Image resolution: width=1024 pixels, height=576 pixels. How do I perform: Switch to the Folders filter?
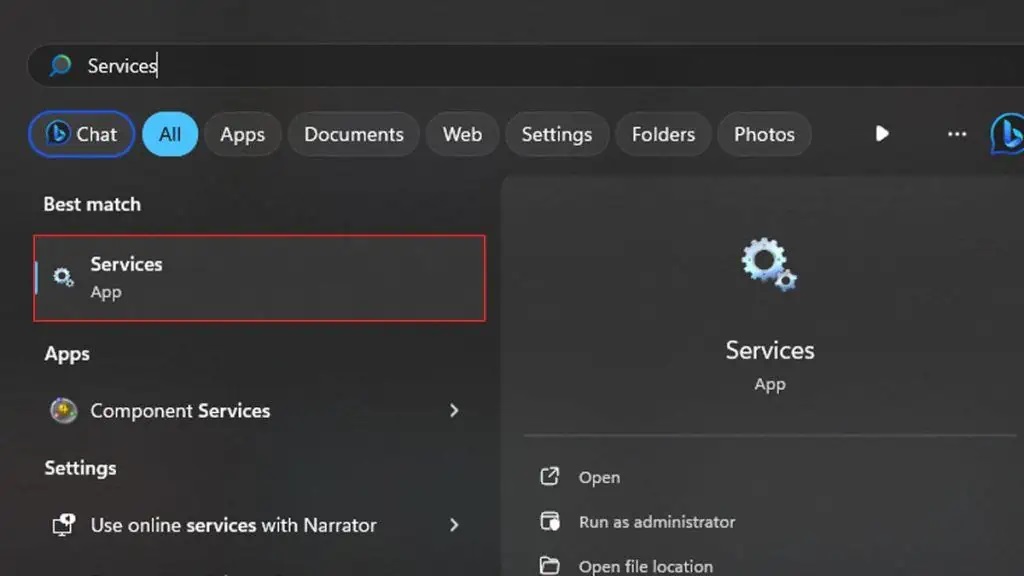[663, 134]
